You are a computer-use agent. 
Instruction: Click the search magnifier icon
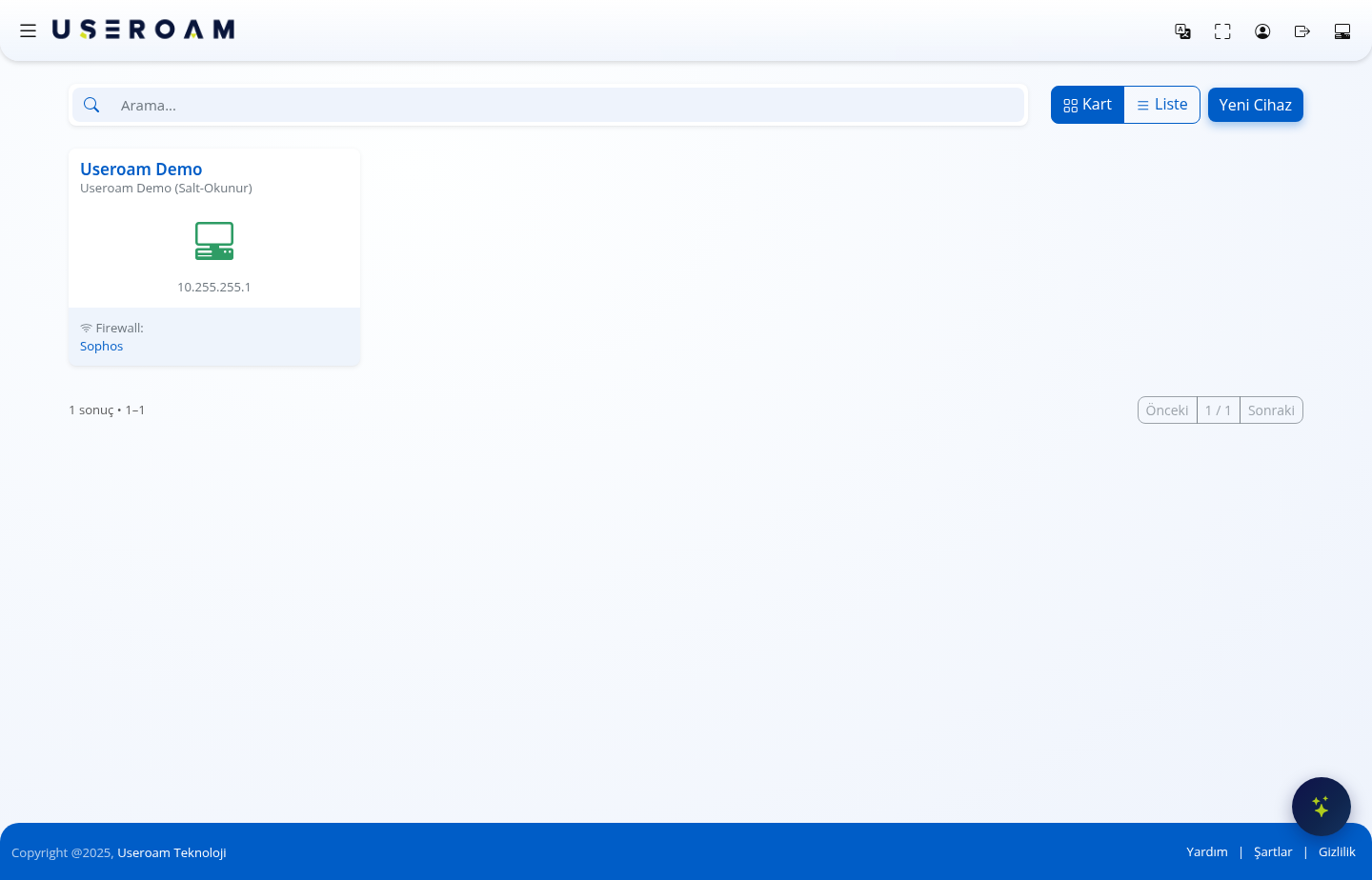coord(91,105)
